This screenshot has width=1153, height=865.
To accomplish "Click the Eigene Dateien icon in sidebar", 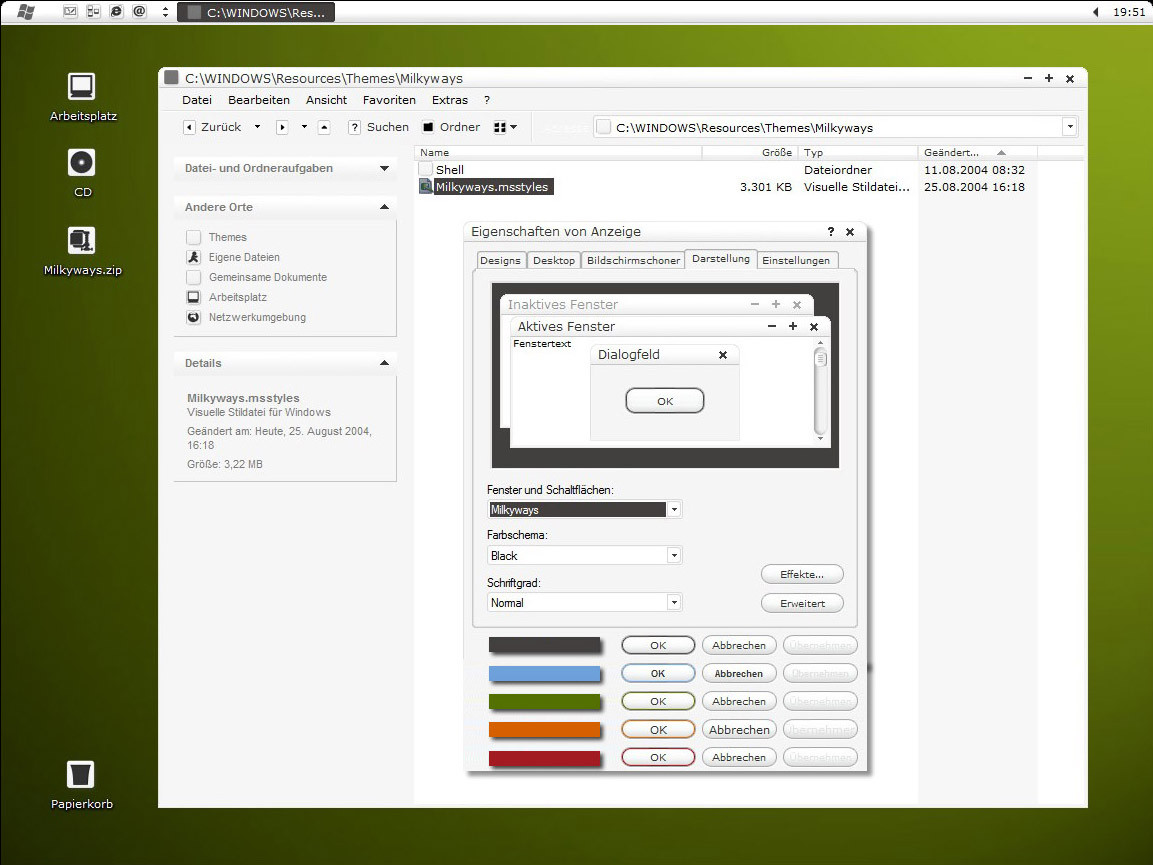I will point(193,257).
